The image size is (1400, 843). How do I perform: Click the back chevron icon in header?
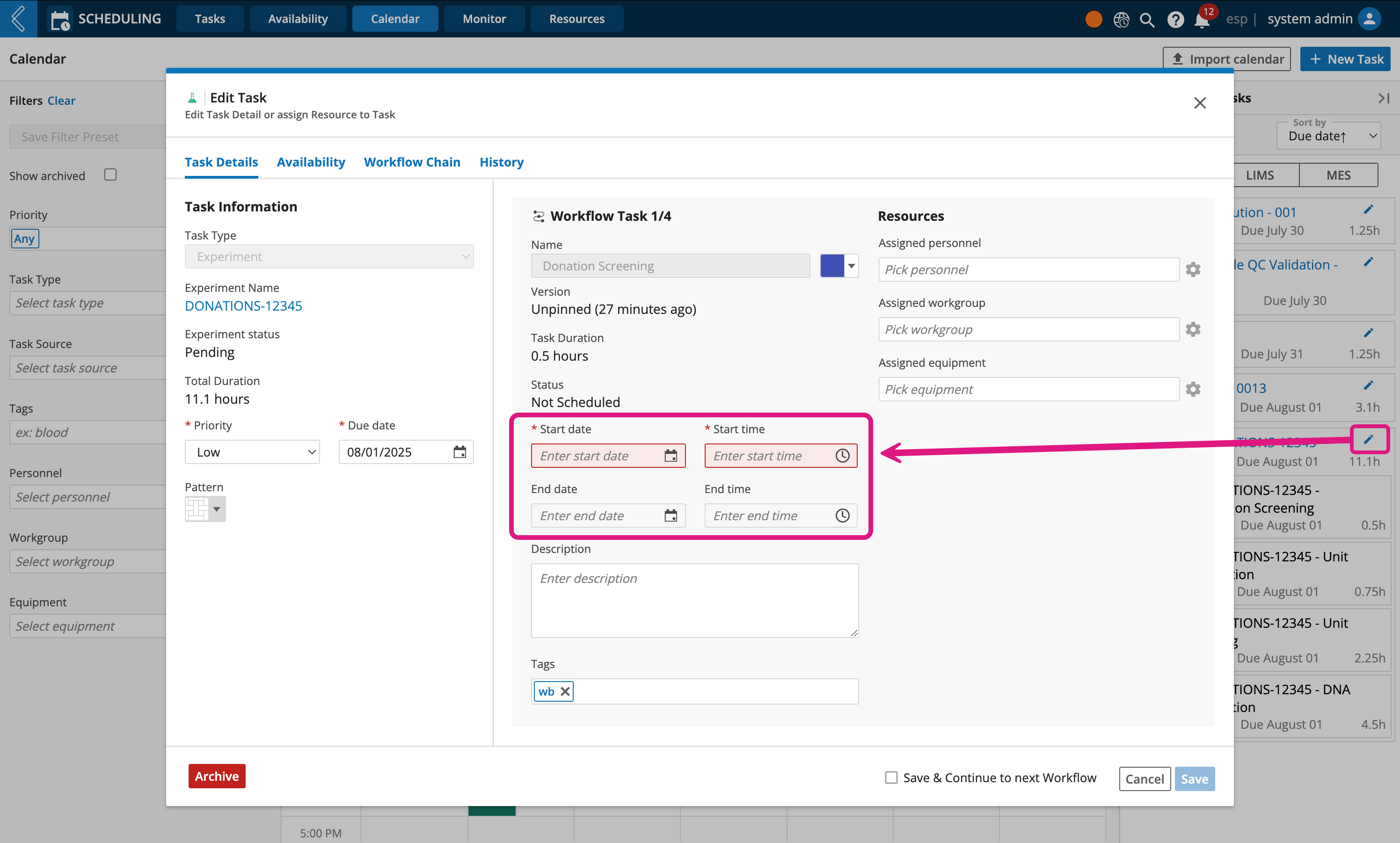(18, 19)
